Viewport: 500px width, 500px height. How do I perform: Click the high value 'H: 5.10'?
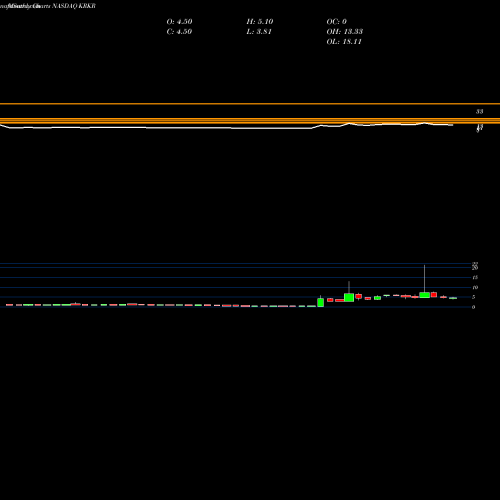click(x=260, y=22)
